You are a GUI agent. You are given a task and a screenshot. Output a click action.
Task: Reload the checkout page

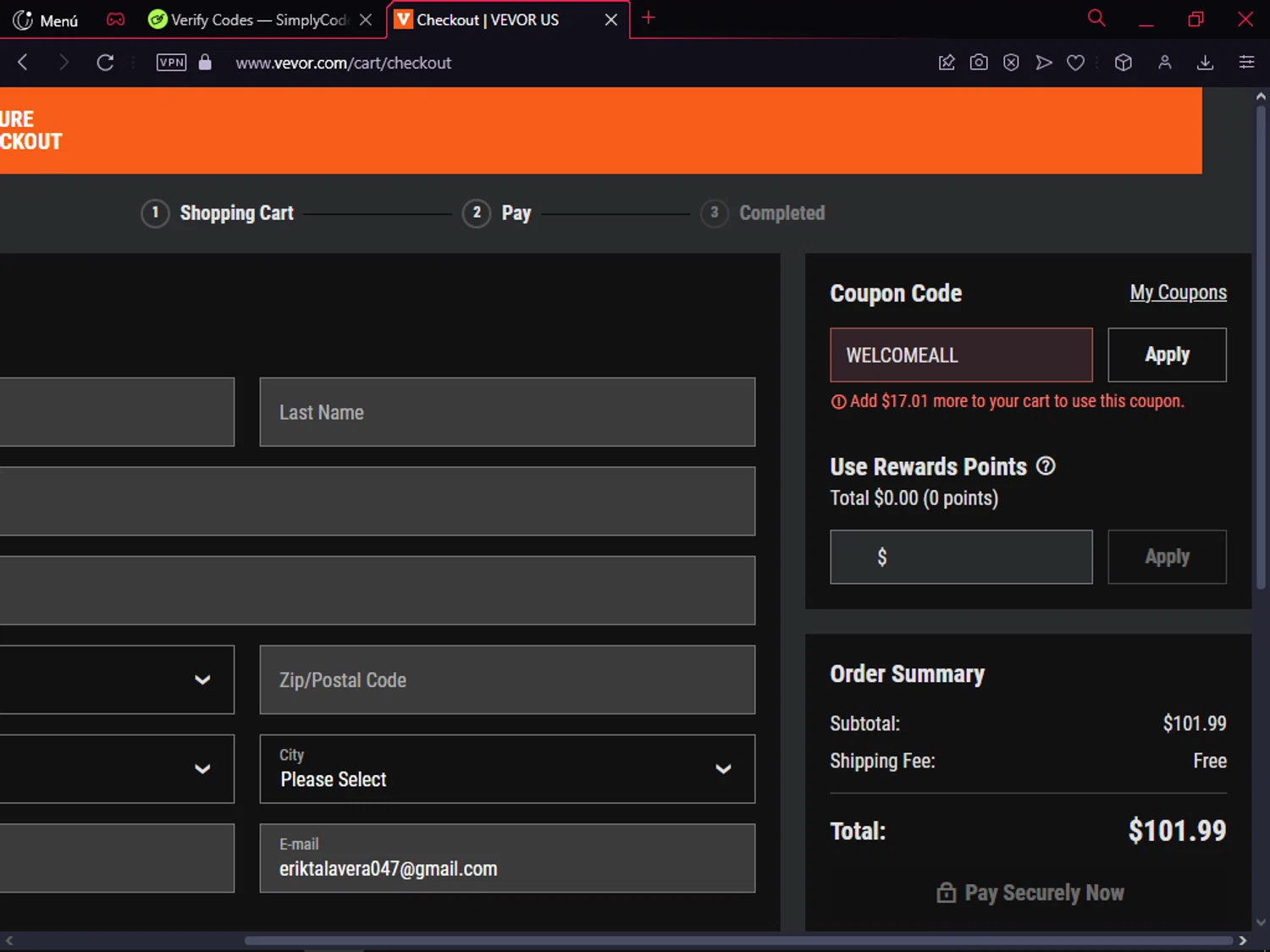tap(105, 63)
